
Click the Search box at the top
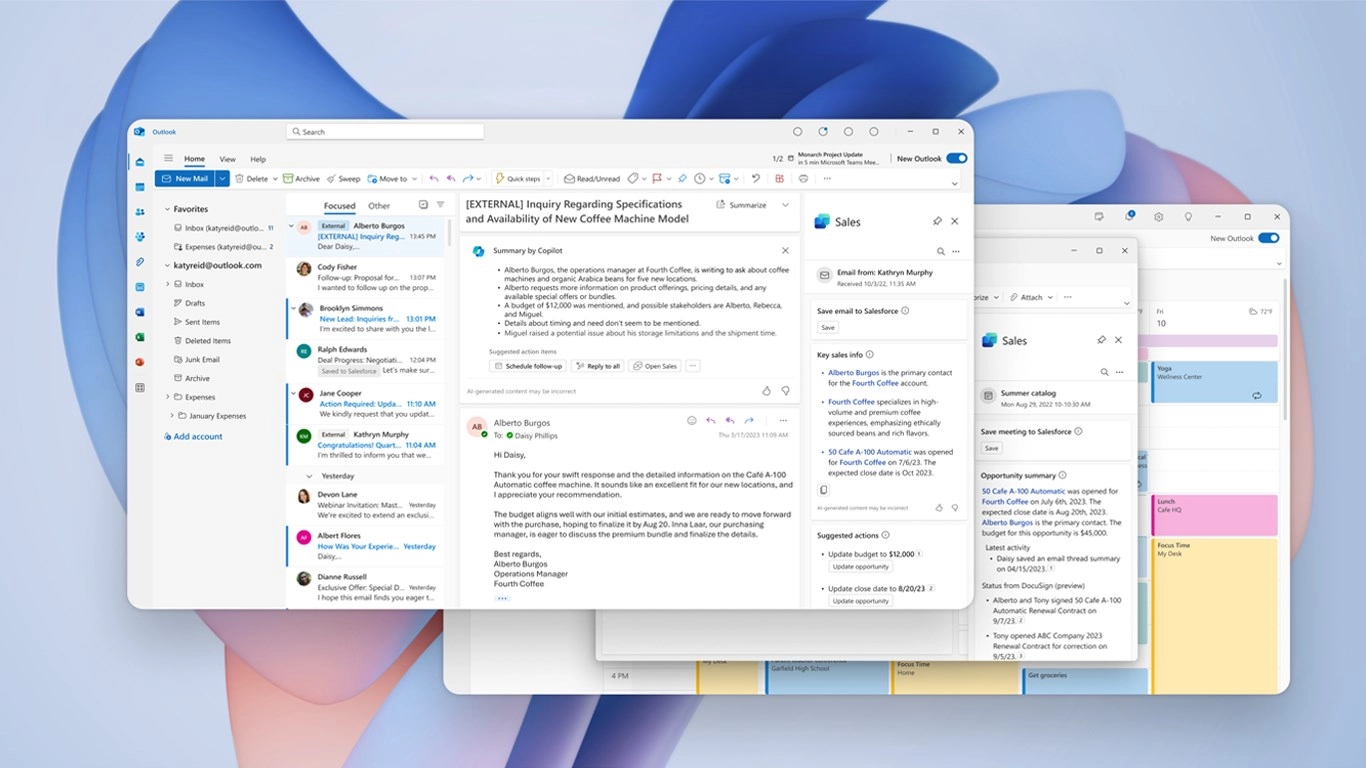click(x=385, y=132)
